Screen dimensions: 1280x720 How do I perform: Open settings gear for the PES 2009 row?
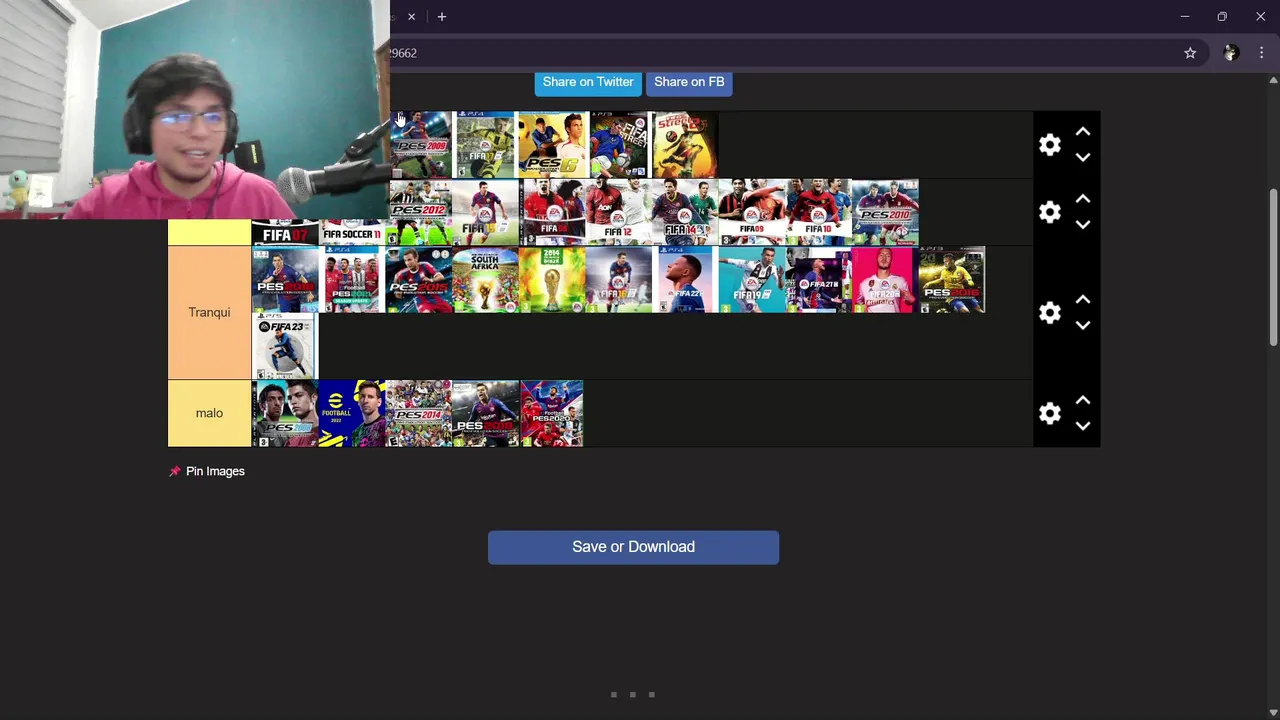[1049, 145]
